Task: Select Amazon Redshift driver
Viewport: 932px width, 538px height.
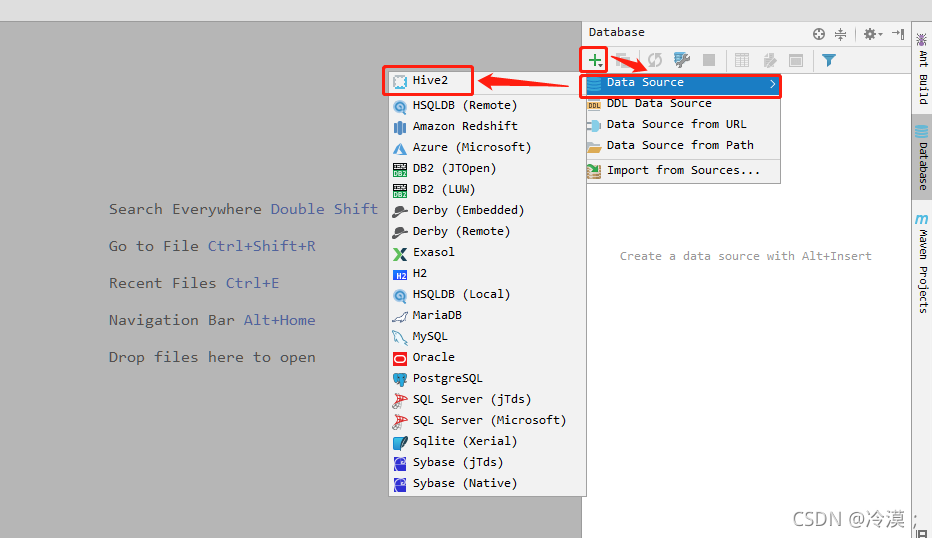Action: coord(487,126)
